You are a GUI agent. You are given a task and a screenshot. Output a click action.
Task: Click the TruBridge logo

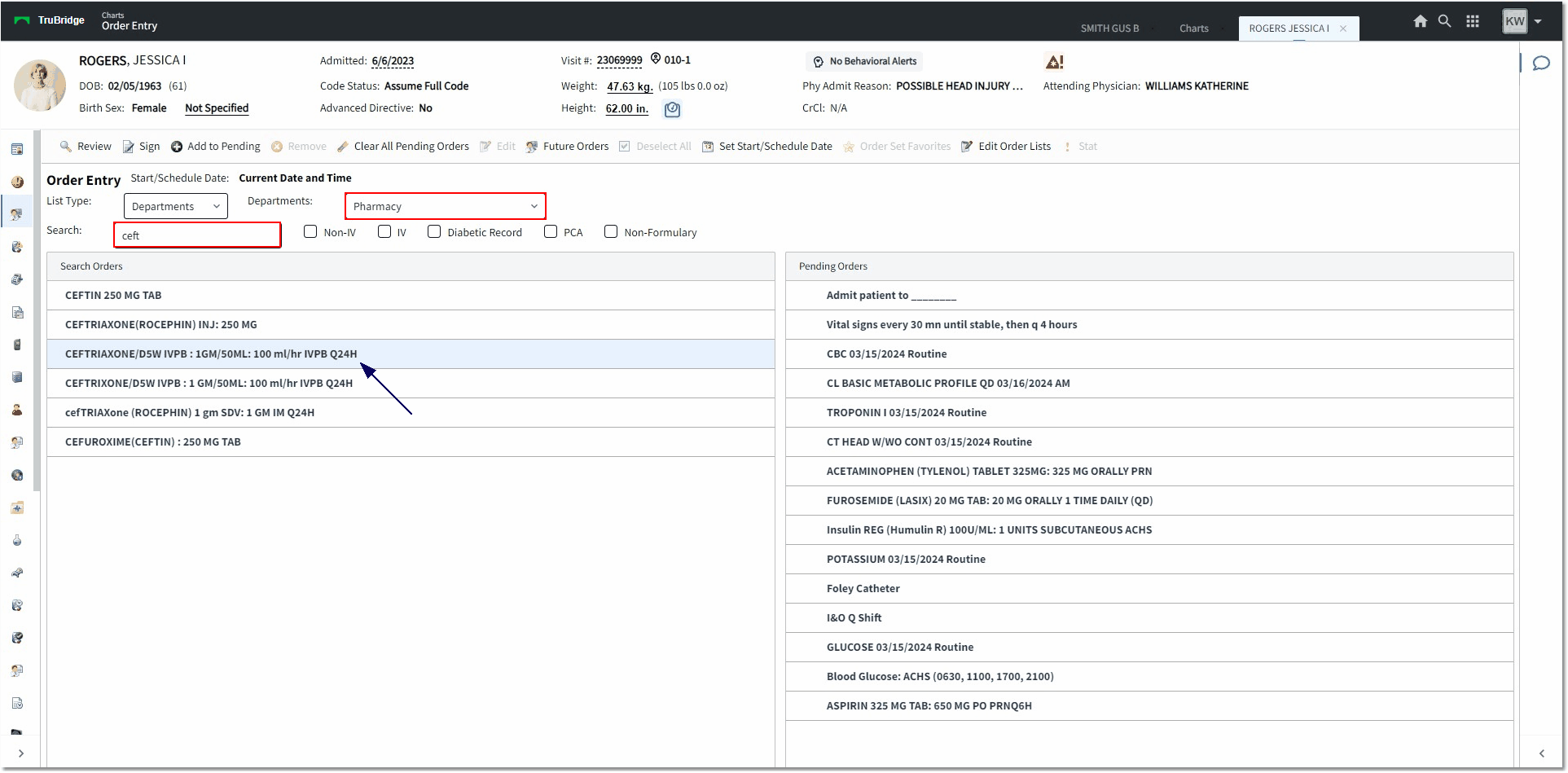click(x=50, y=20)
